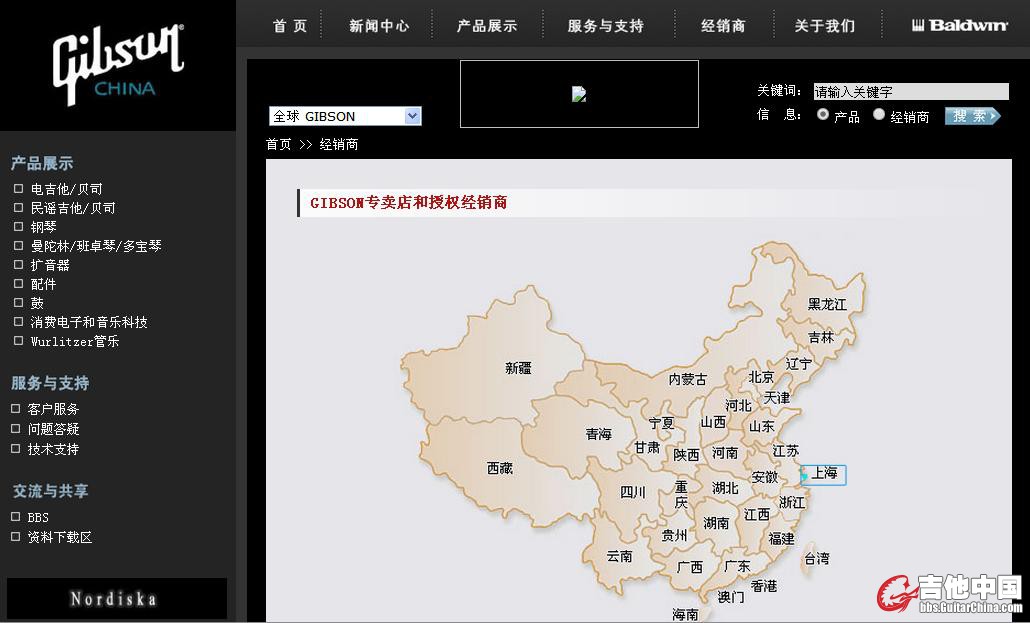
Task: Select 黑龙江 on the dealer map
Action: pyautogui.click(x=827, y=304)
